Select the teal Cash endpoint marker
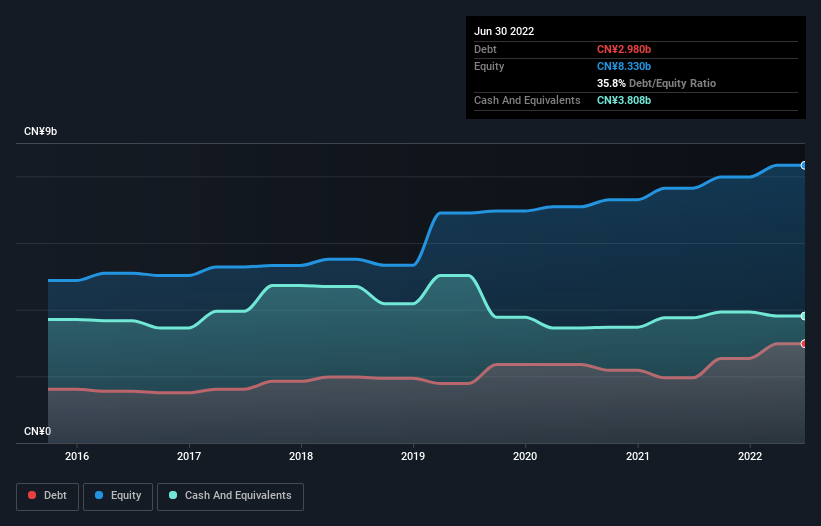 pos(804,316)
